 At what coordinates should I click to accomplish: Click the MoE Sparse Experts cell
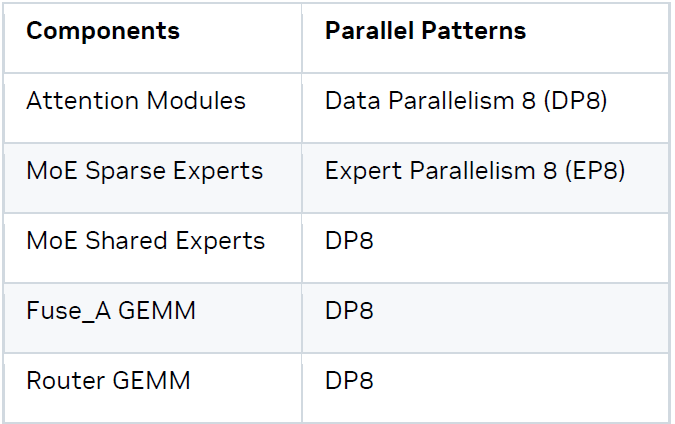click(x=144, y=171)
